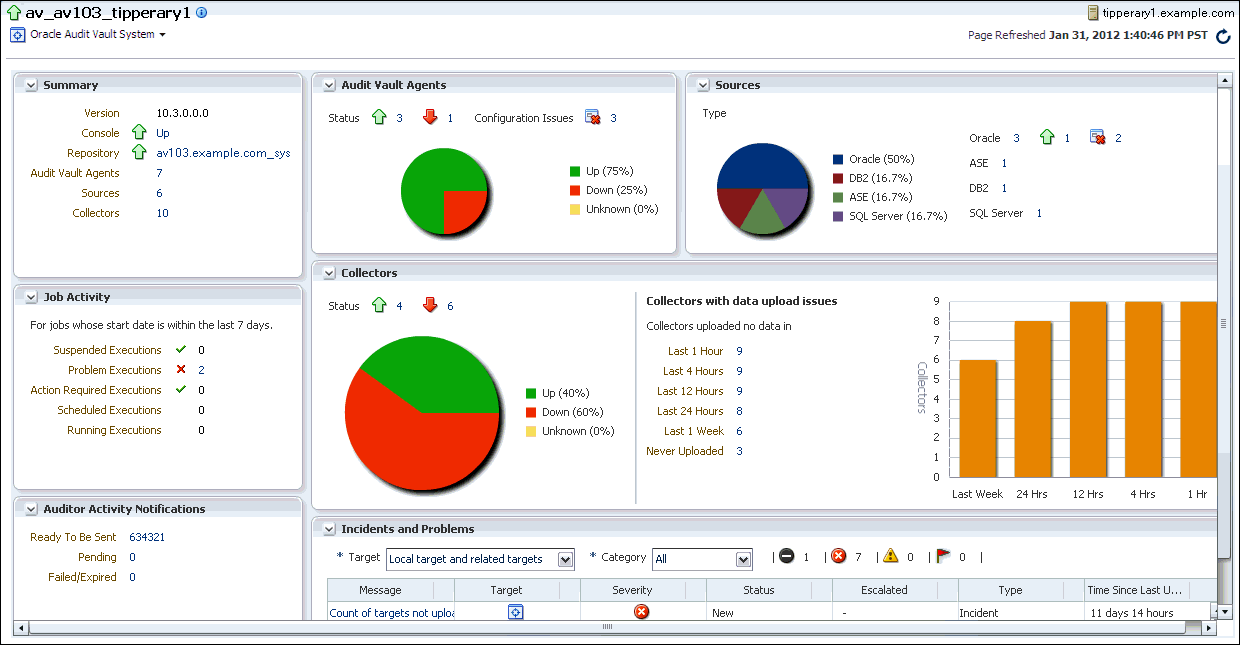Open the Audit Vault Agents count 7 link
Screen dimensions: 1240x645
coord(159,173)
